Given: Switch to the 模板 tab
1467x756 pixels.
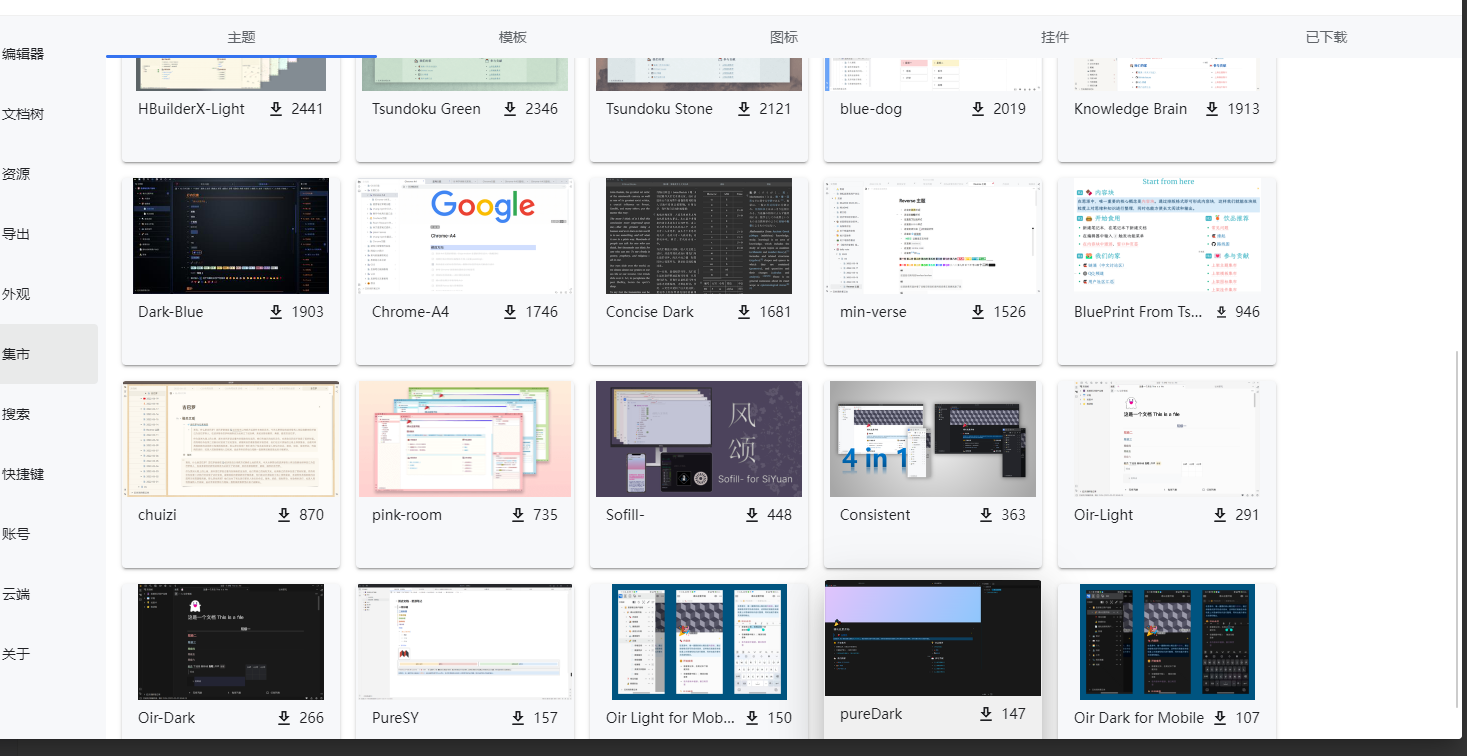Looking at the screenshot, I should (512, 37).
